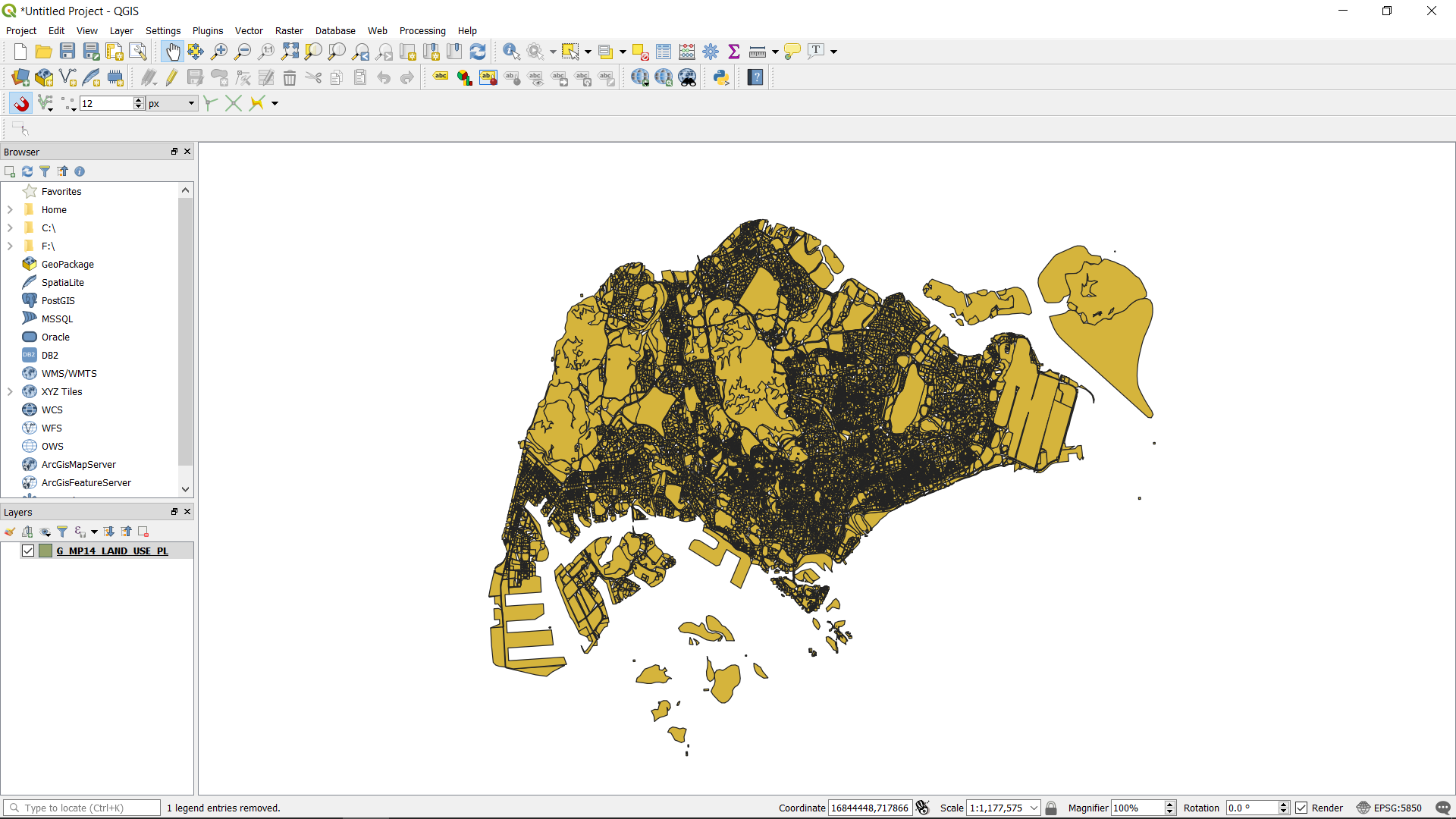Image resolution: width=1456 pixels, height=819 pixels.
Task: Select PostGIS in the Browser panel
Action: (58, 300)
